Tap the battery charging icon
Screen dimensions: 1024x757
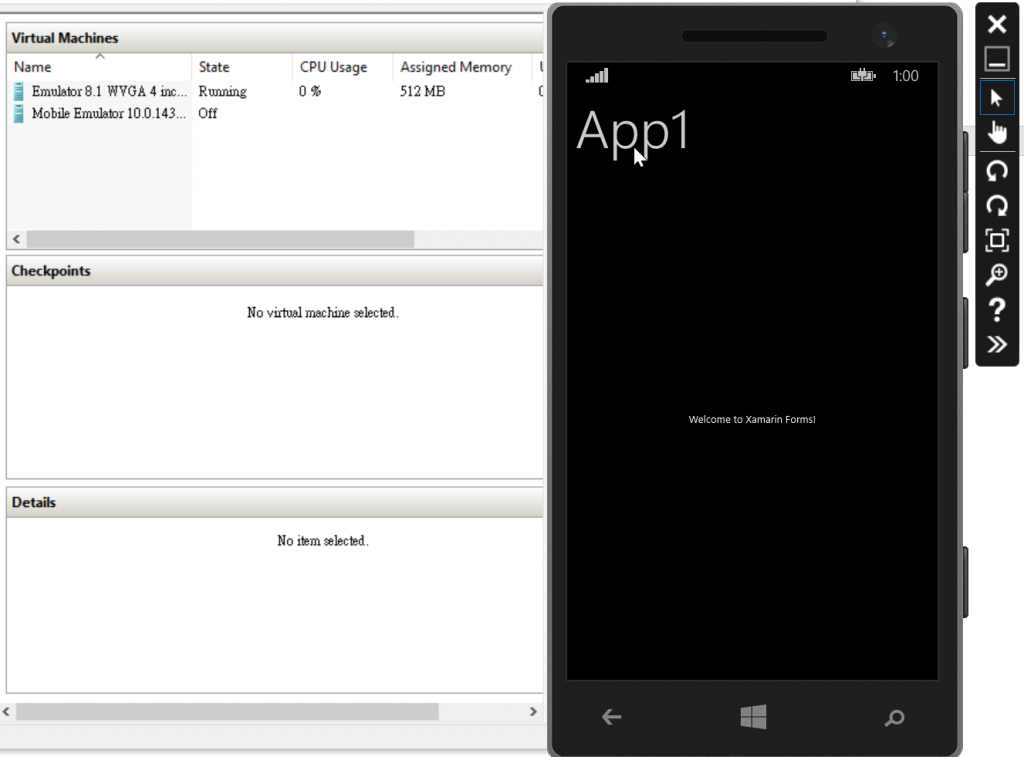pyautogui.click(x=863, y=76)
